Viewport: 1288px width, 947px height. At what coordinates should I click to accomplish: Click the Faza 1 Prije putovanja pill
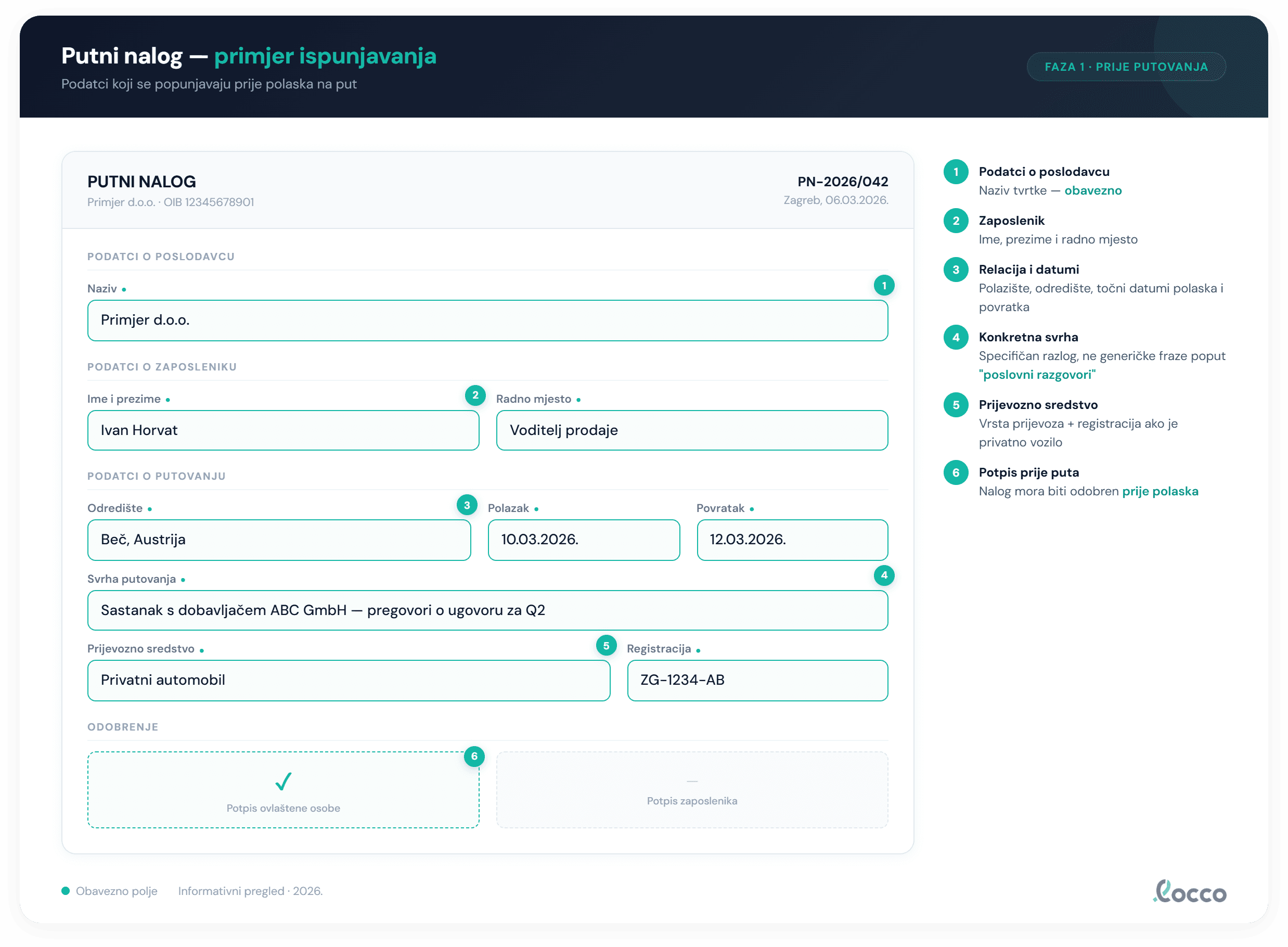pos(1125,67)
